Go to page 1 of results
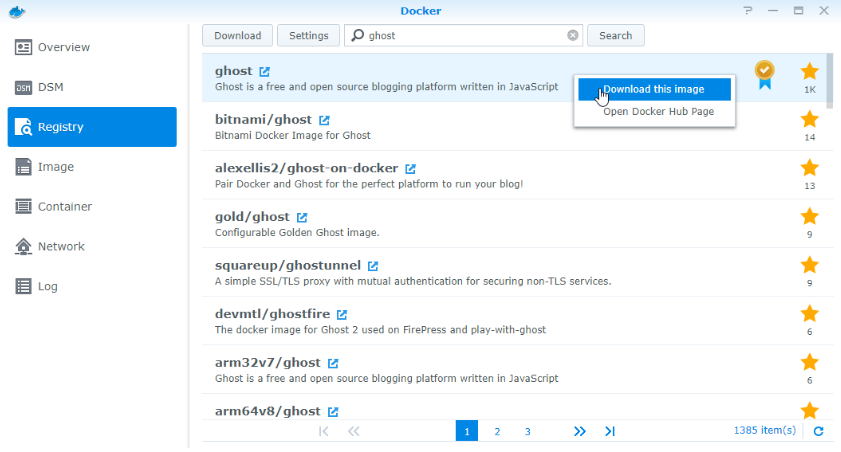 (x=467, y=431)
